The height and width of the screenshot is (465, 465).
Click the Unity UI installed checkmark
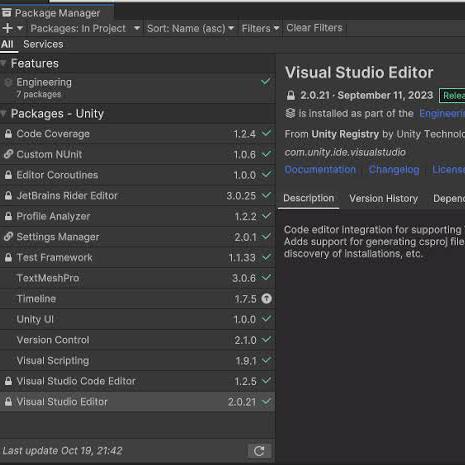point(266,319)
